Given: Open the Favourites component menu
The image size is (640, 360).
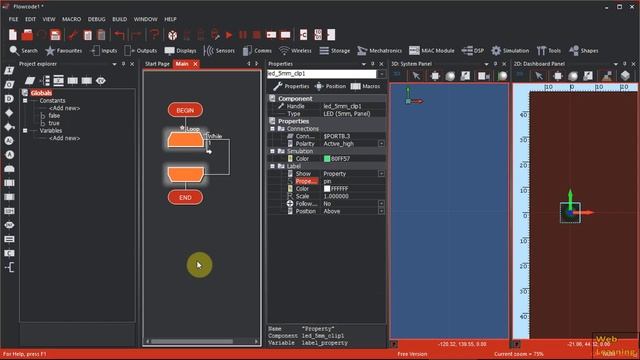Looking at the screenshot, I should (x=64, y=51).
